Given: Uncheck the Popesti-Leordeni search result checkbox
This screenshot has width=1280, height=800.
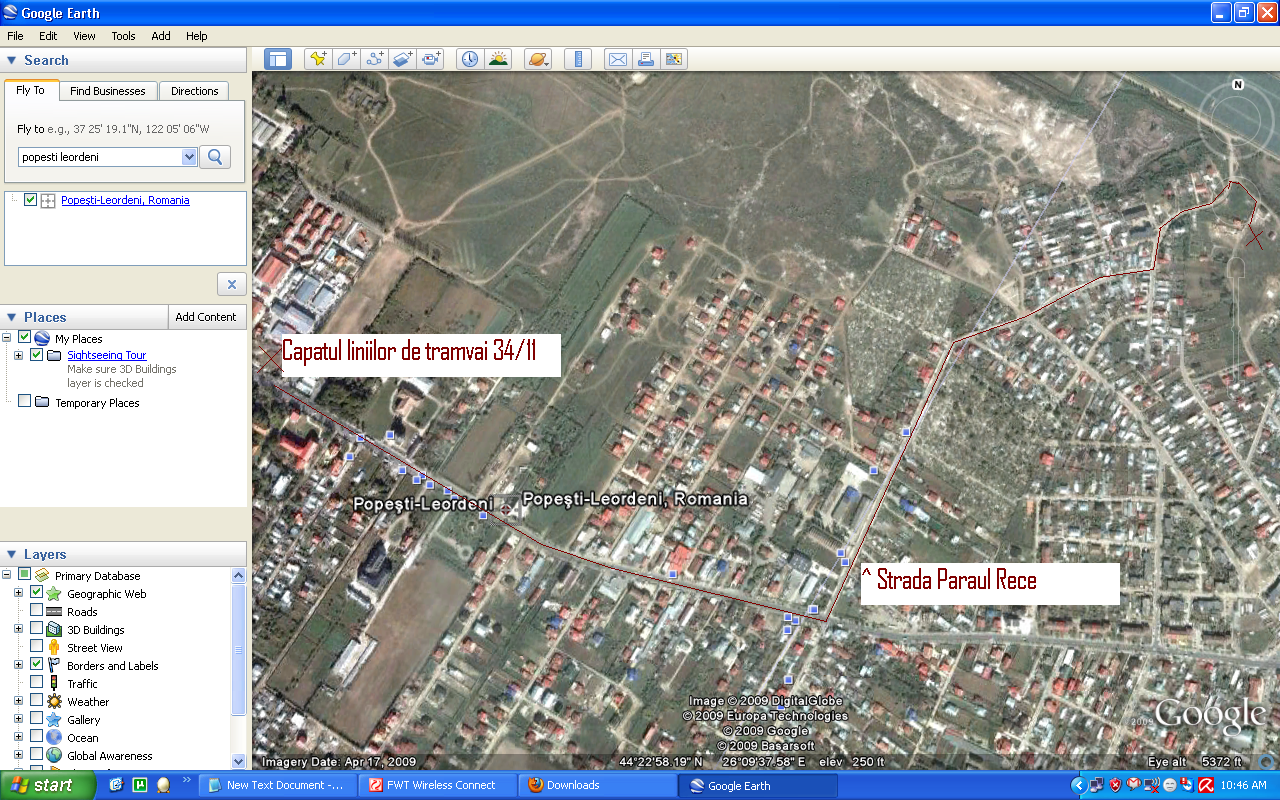Looking at the screenshot, I should [x=30, y=200].
